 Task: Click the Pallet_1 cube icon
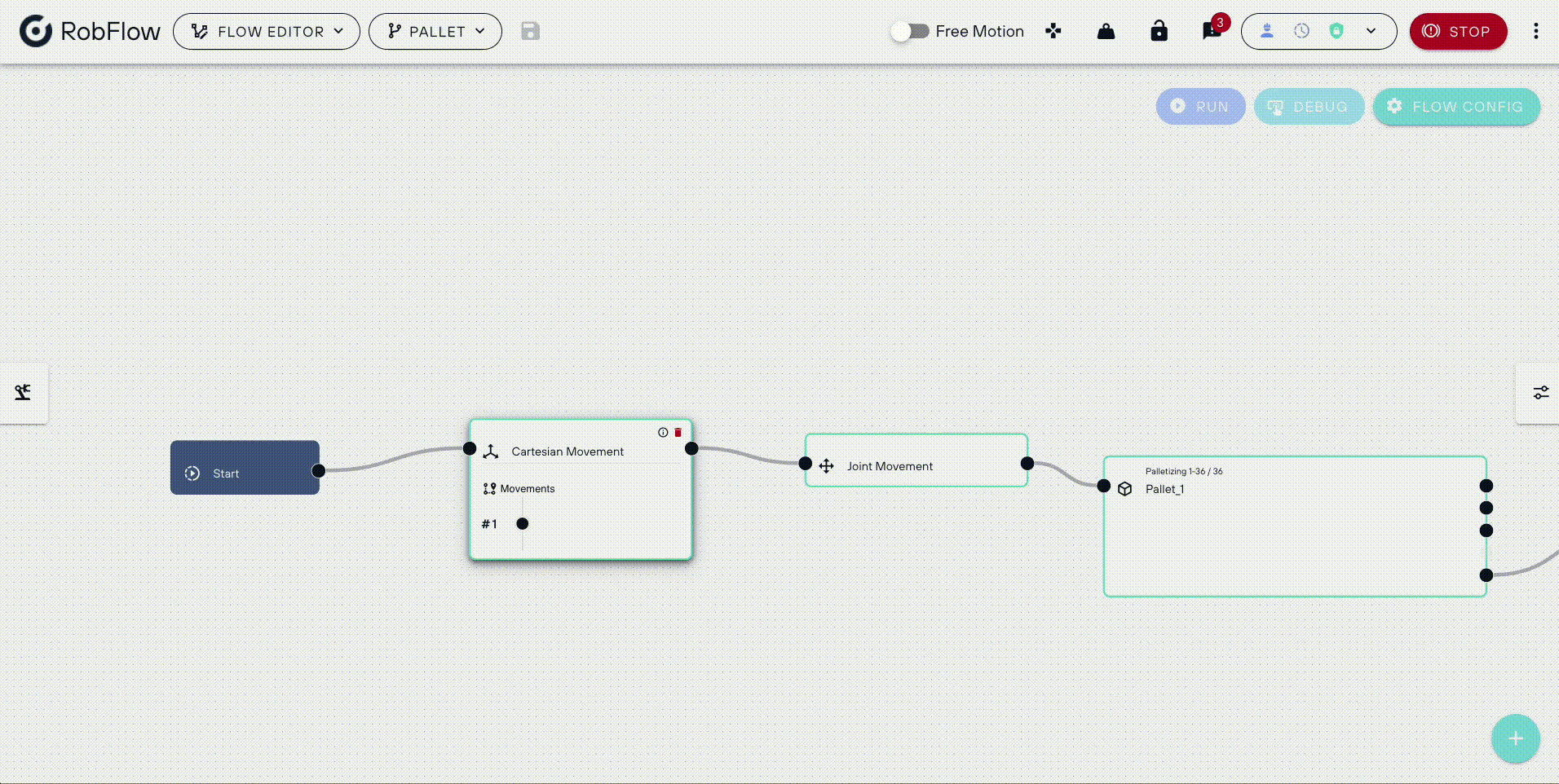[1125, 489]
